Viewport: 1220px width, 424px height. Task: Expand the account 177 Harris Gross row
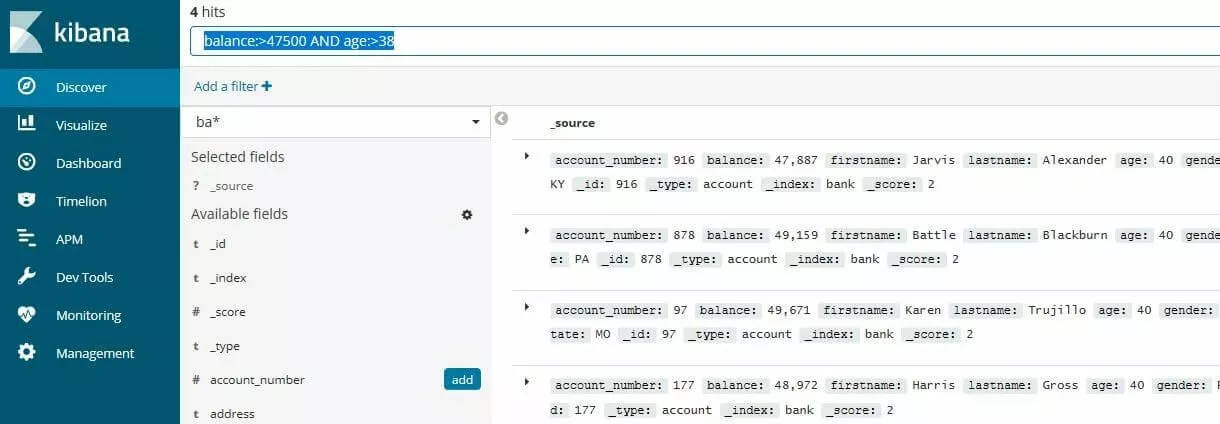point(527,381)
